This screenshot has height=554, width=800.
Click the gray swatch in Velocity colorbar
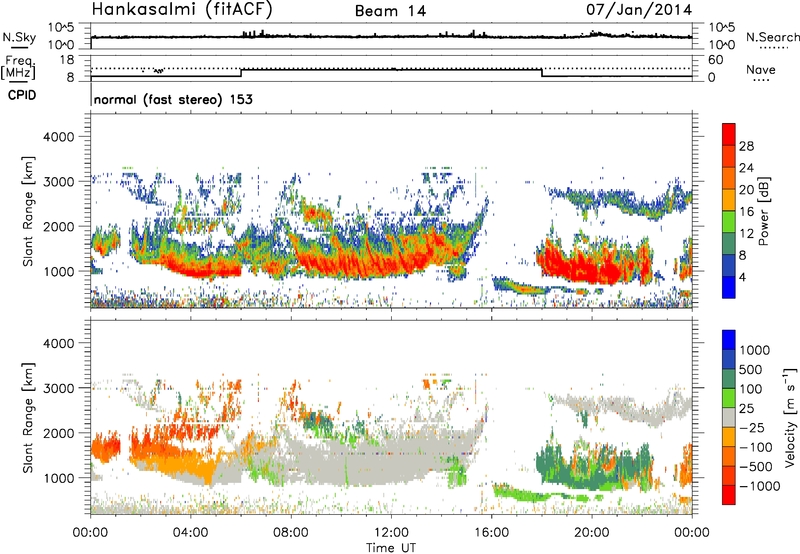pyautogui.click(x=729, y=417)
